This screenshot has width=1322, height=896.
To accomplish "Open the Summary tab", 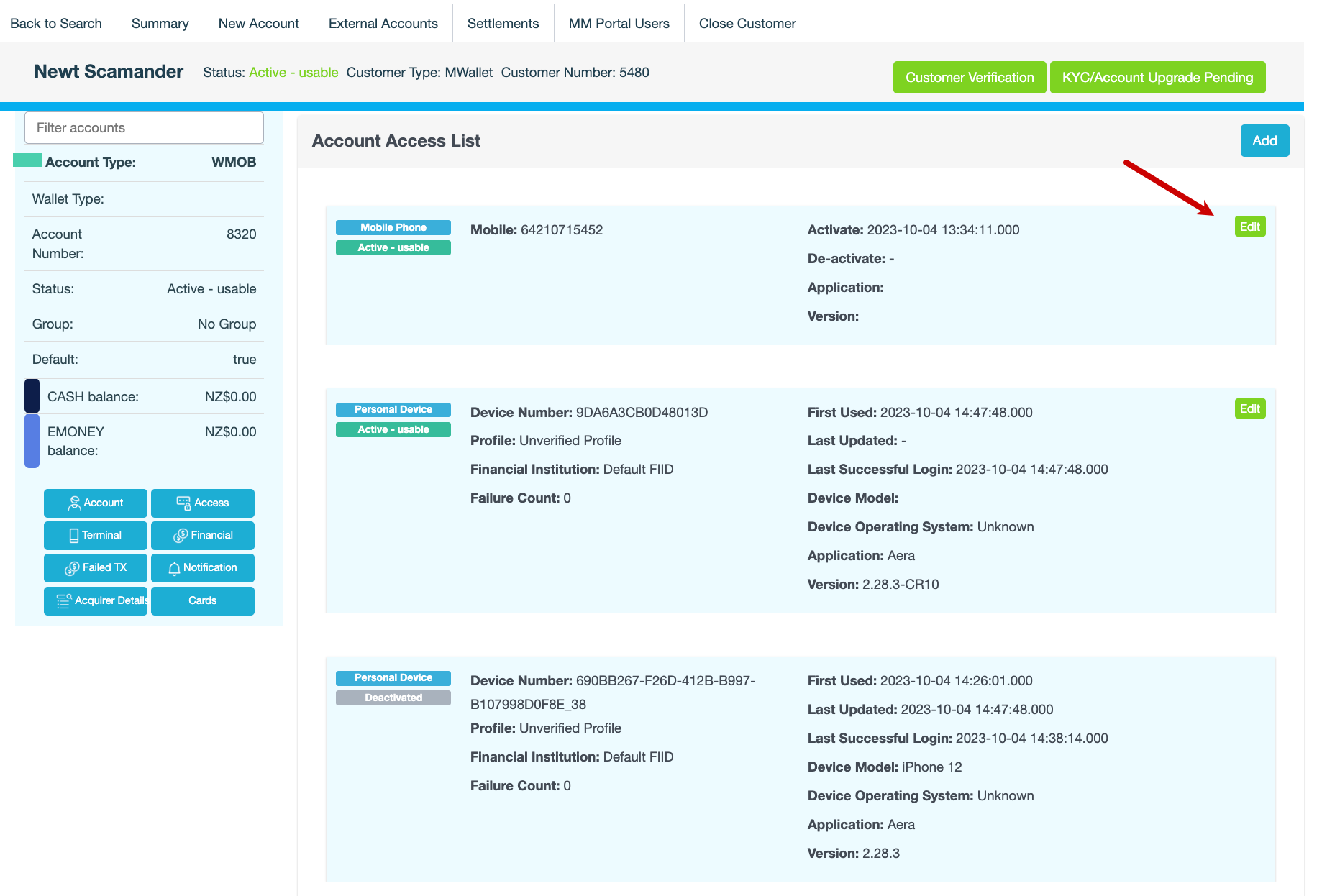I will coord(160,23).
